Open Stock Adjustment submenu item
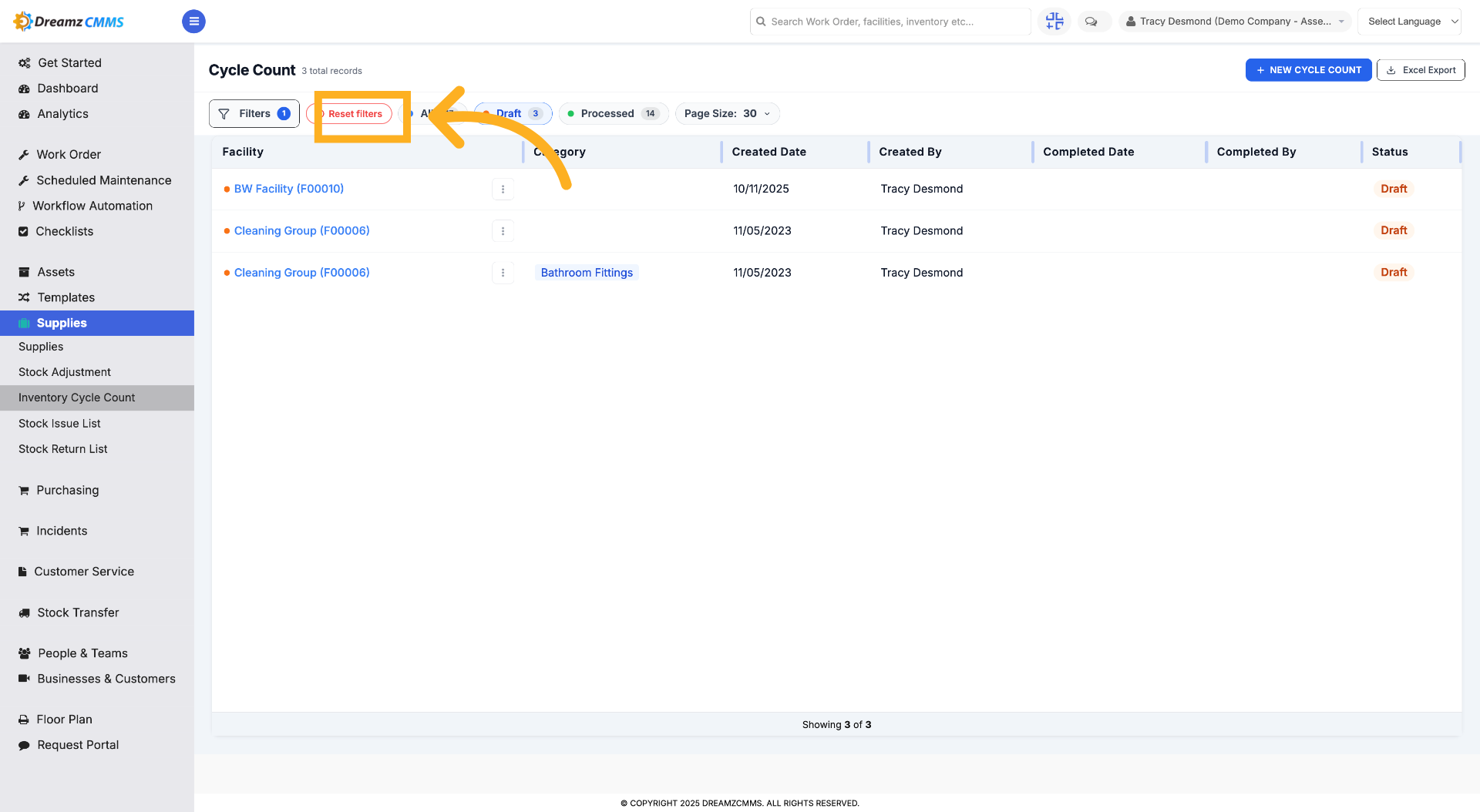1480x812 pixels. click(x=65, y=372)
